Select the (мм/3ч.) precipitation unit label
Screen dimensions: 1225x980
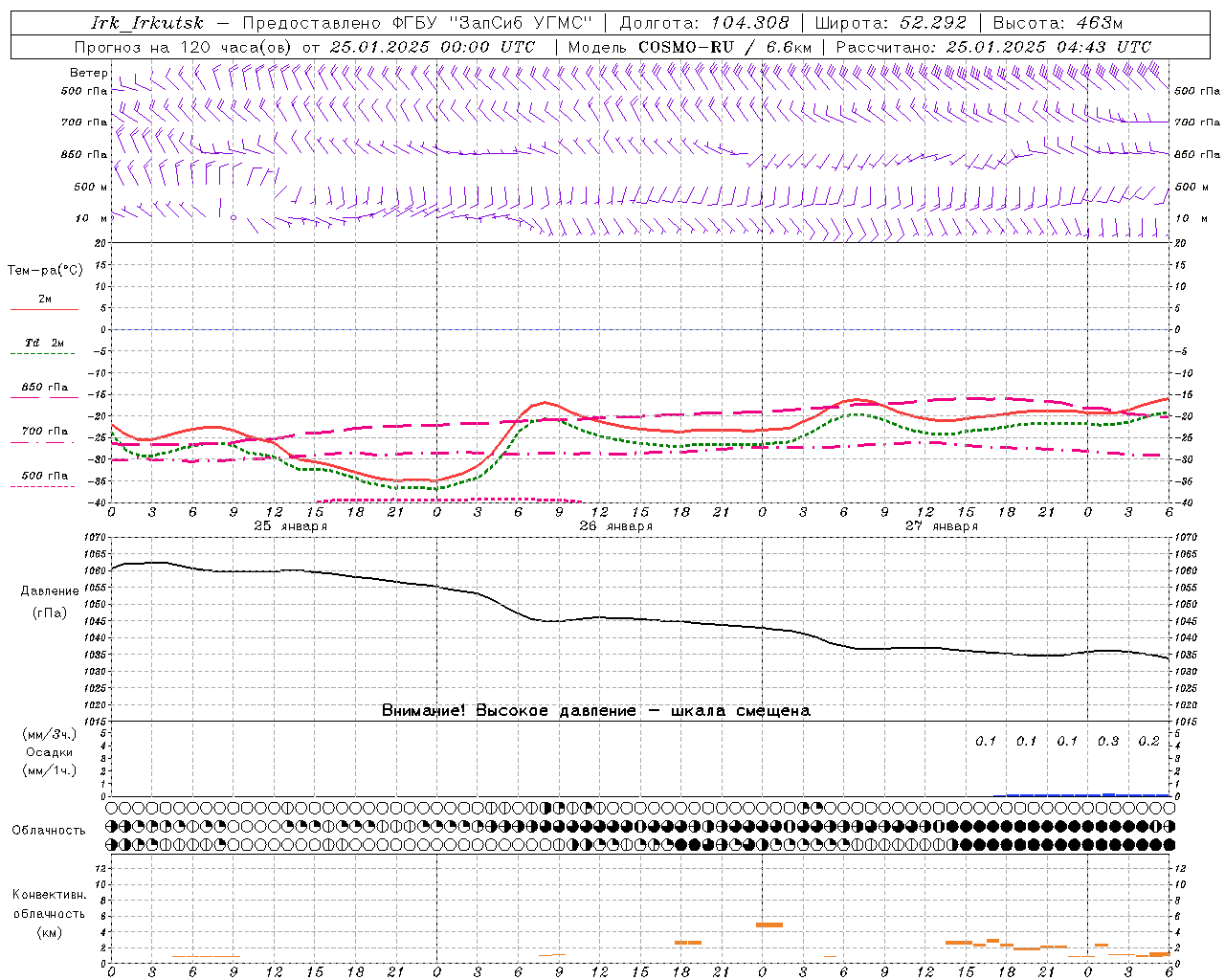click(49, 734)
